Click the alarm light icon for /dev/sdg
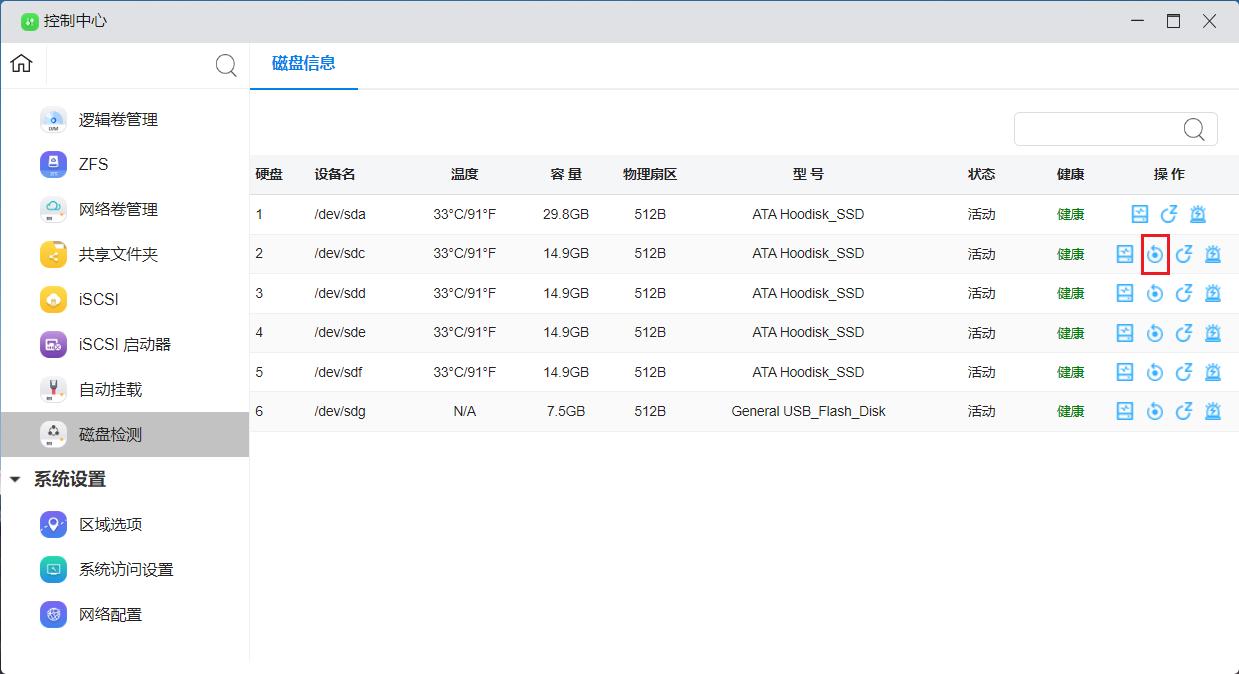 click(x=1213, y=411)
